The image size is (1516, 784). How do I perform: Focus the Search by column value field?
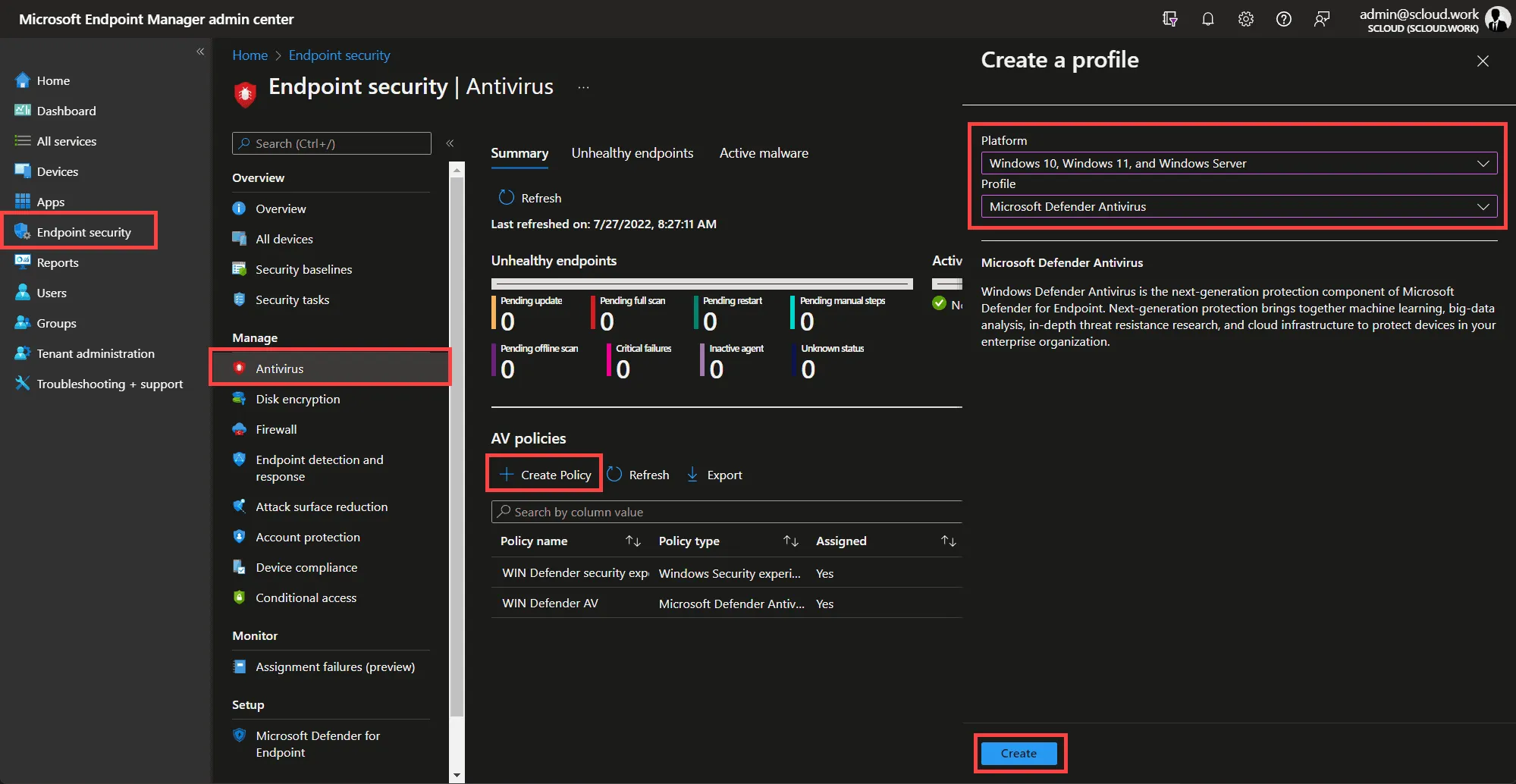pos(727,512)
